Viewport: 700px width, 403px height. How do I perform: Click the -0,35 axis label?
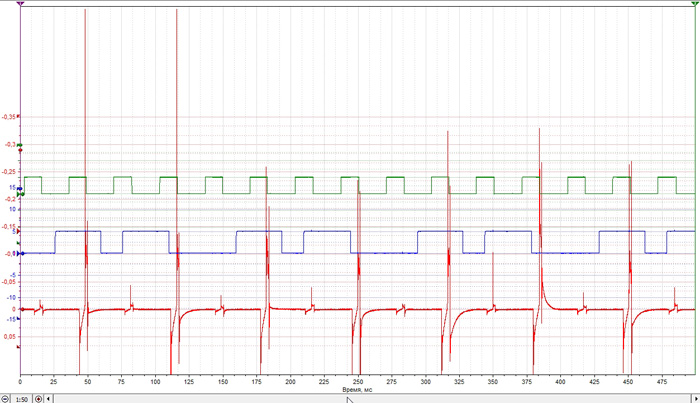(x=9, y=117)
